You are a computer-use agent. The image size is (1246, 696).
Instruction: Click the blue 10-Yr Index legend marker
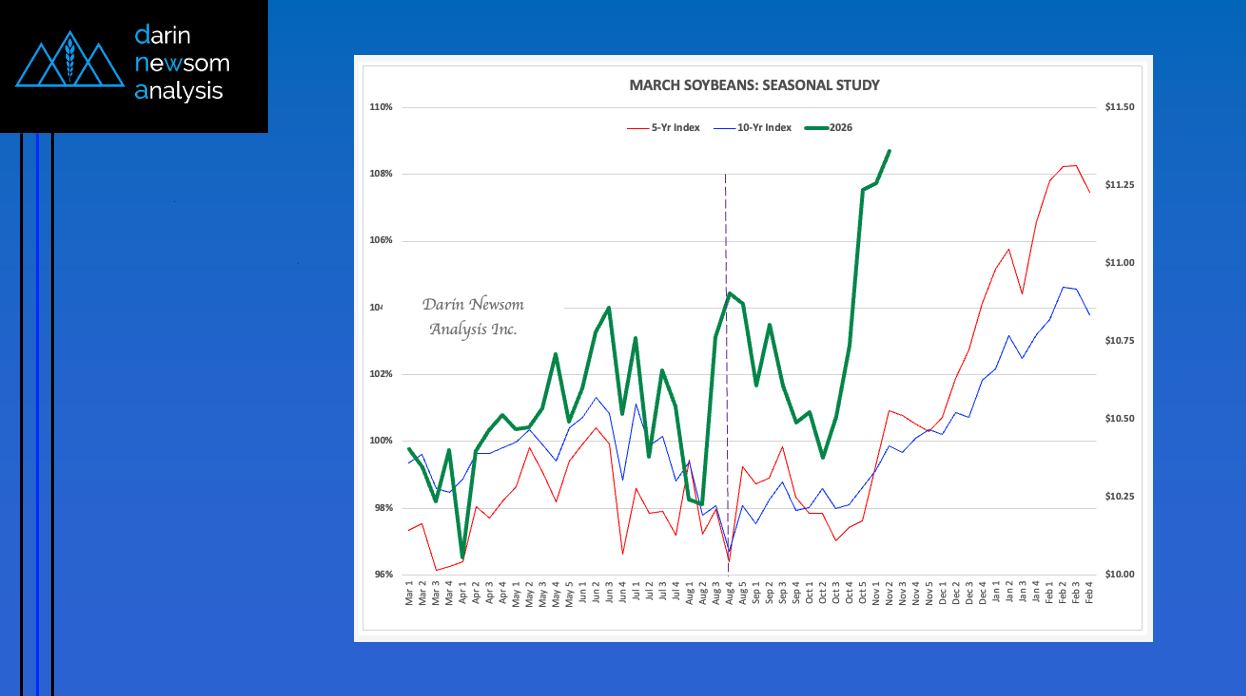point(720,128)
